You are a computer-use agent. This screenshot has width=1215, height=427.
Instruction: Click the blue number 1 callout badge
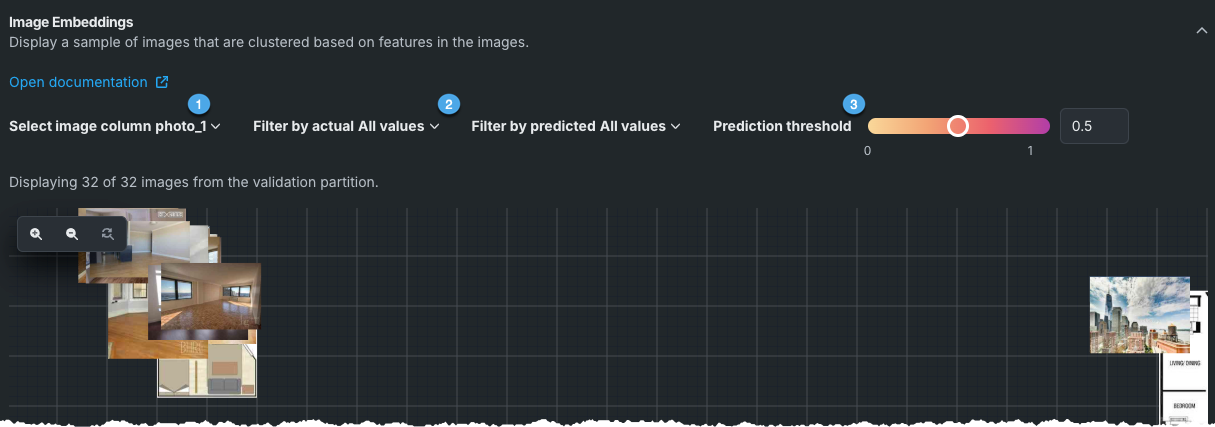pyautogui.click(x=199, y=104)
